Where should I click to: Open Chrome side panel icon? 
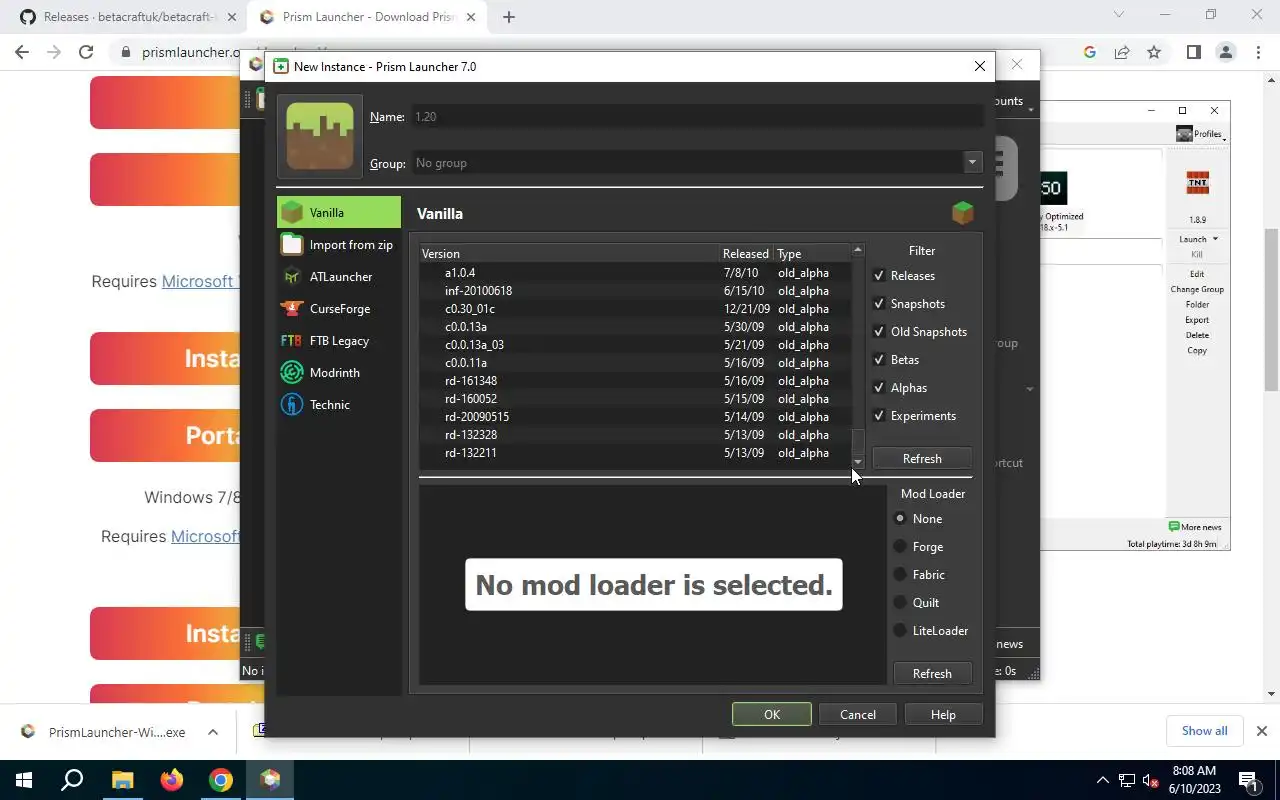[1193, 52]
